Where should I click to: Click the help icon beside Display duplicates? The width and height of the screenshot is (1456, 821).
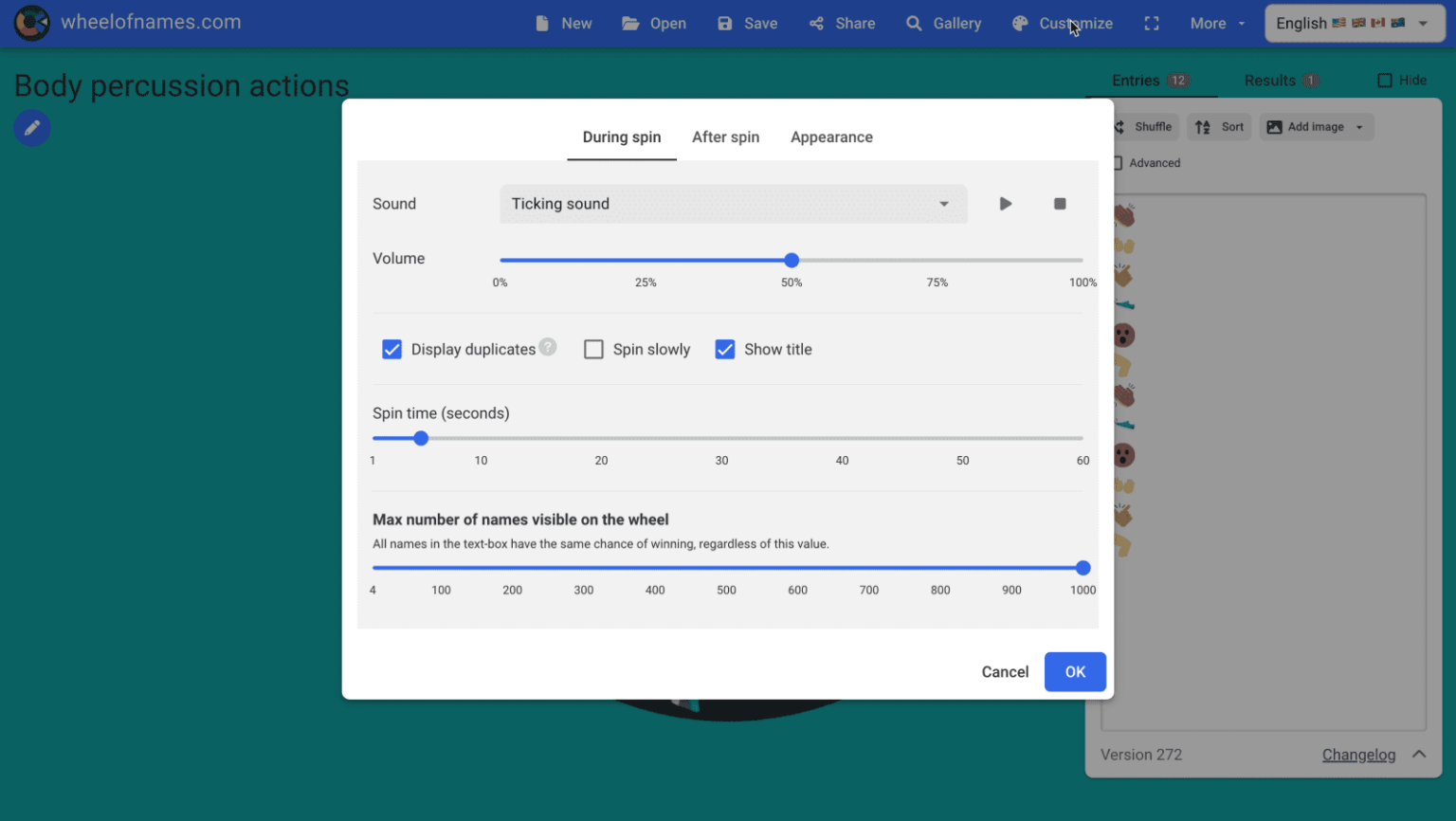pyautogui.click(x=548, y=347)
